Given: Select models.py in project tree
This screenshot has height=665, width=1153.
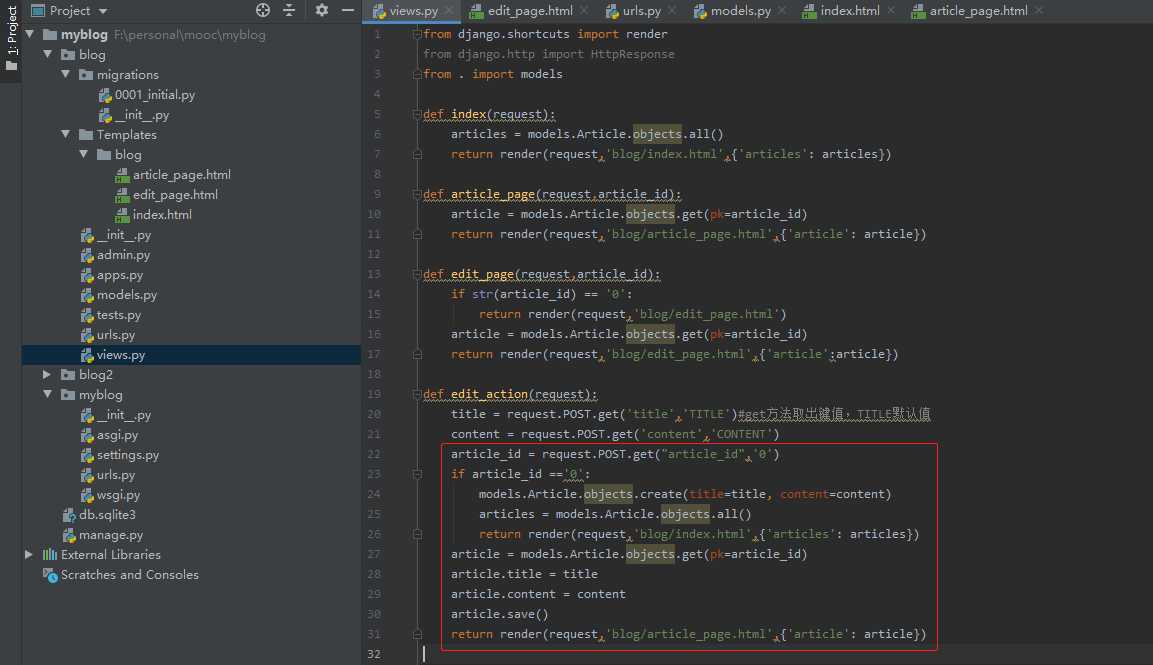Looking at the screenshot, I should tap(126, 294).
